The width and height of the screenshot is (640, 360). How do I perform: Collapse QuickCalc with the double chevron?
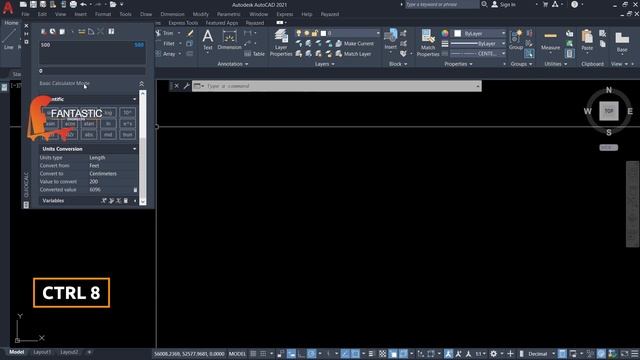[142, 84]
